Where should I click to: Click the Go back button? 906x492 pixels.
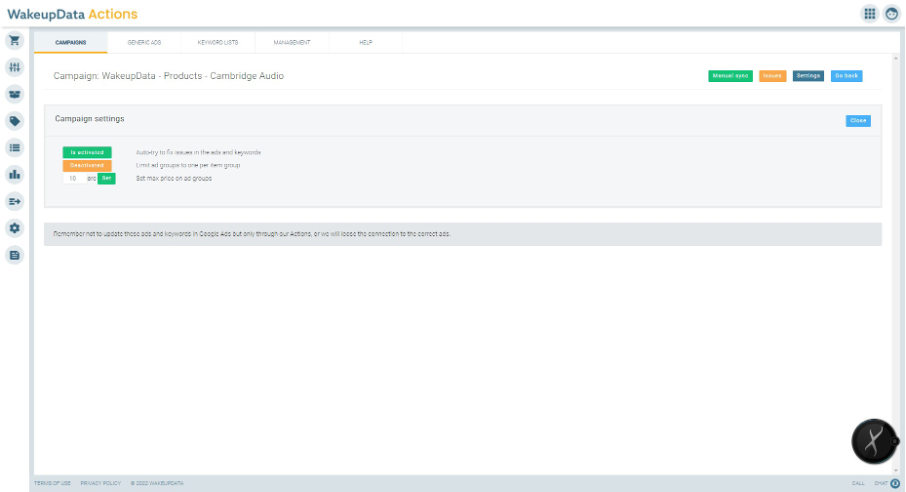846,76
